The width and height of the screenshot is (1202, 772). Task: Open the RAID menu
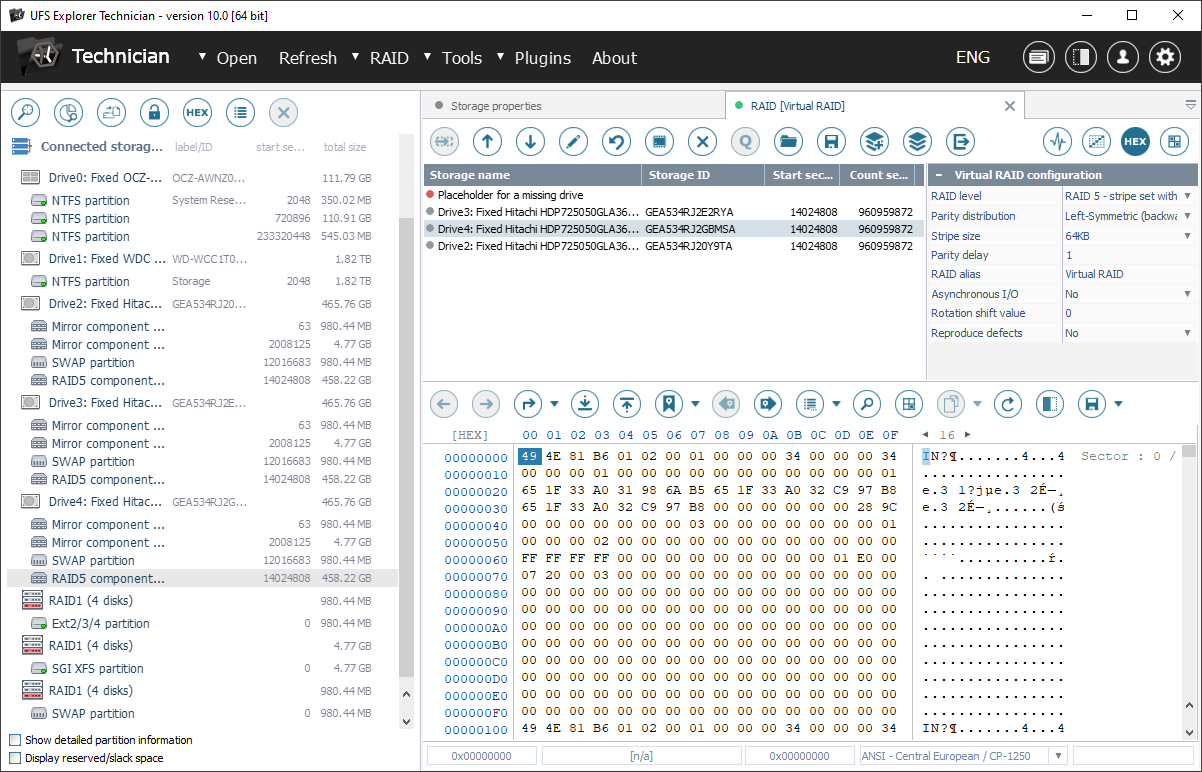pyautogui.click(x=389, y=58)
